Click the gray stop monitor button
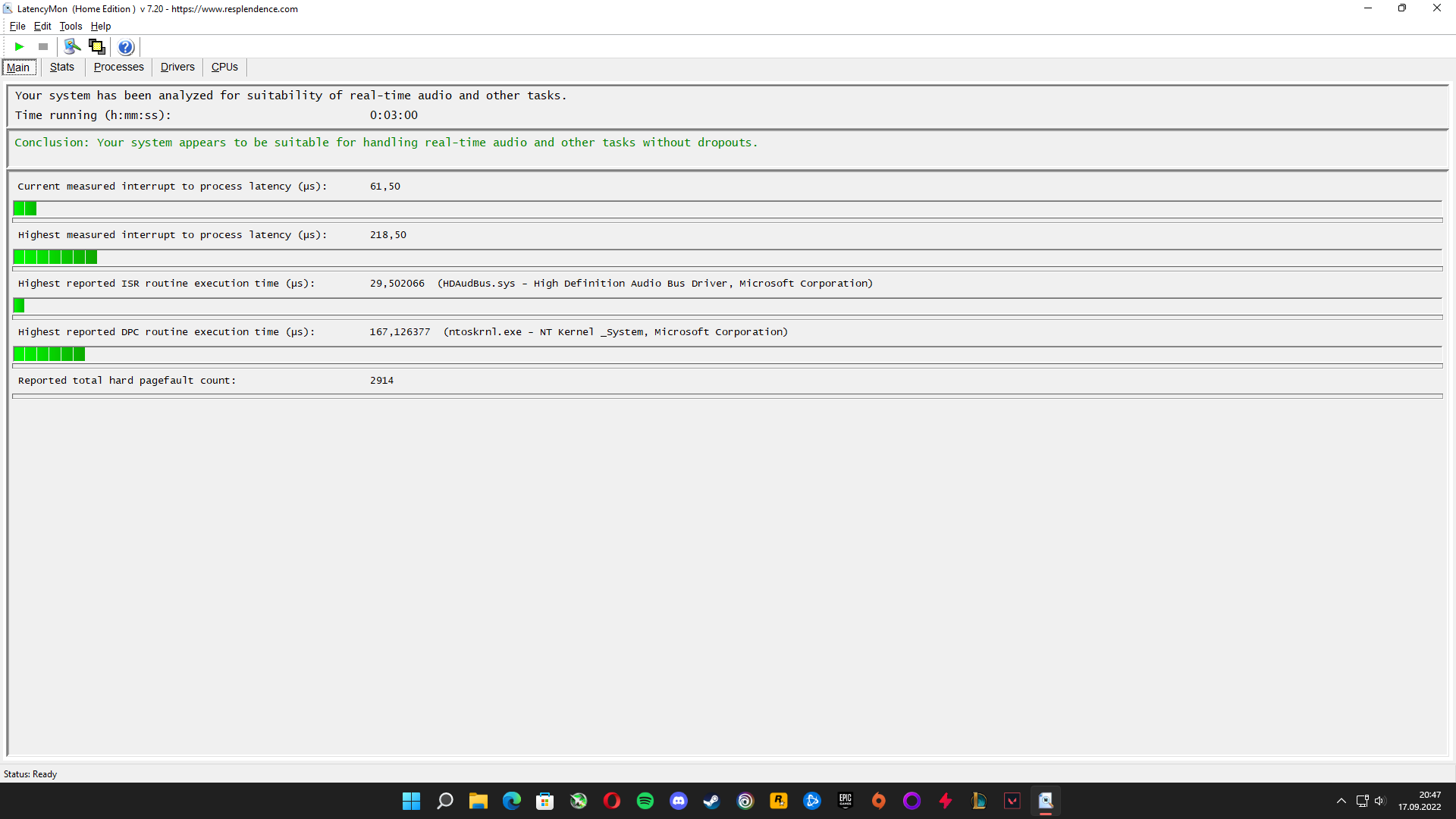 pos(43,47)
